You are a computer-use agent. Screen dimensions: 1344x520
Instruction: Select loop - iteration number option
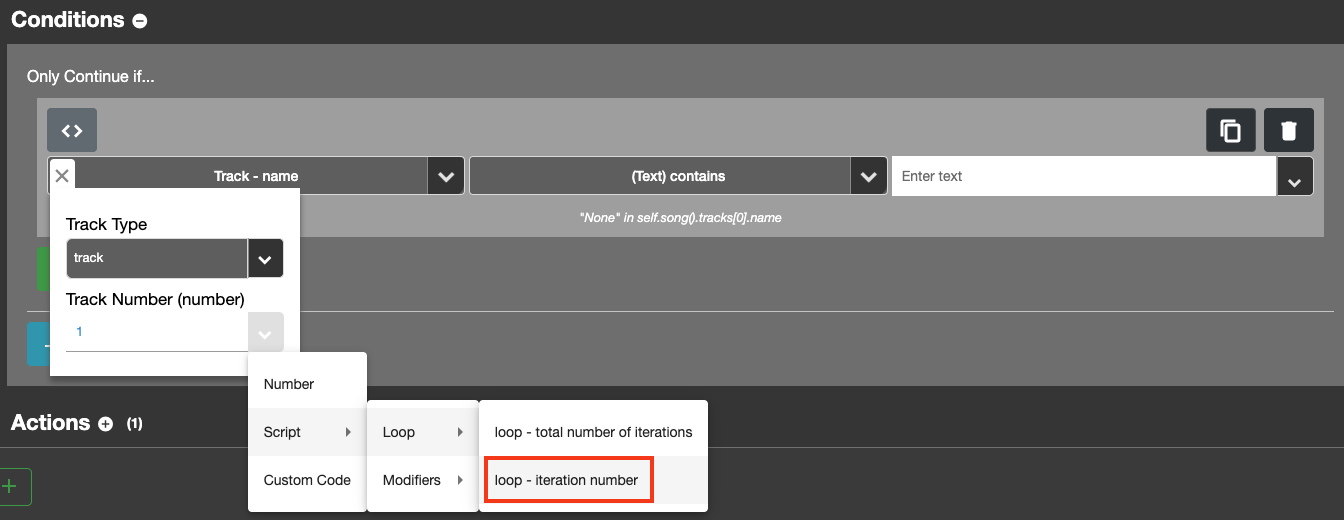tap(567, 480)
